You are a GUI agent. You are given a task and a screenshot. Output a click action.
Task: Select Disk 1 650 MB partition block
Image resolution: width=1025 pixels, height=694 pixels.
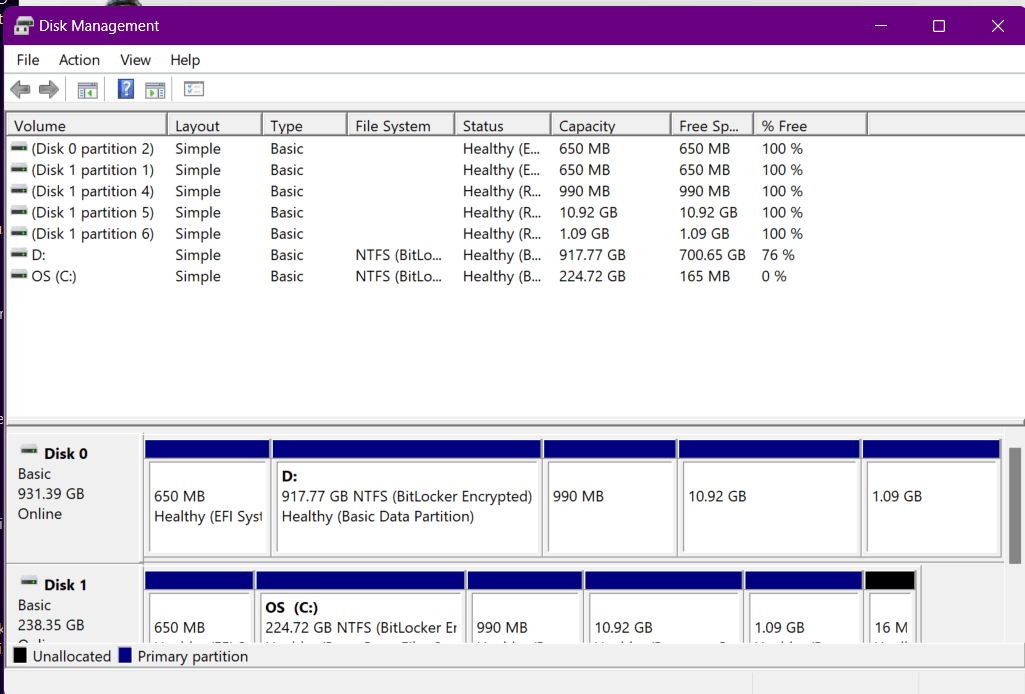[199, 608]
